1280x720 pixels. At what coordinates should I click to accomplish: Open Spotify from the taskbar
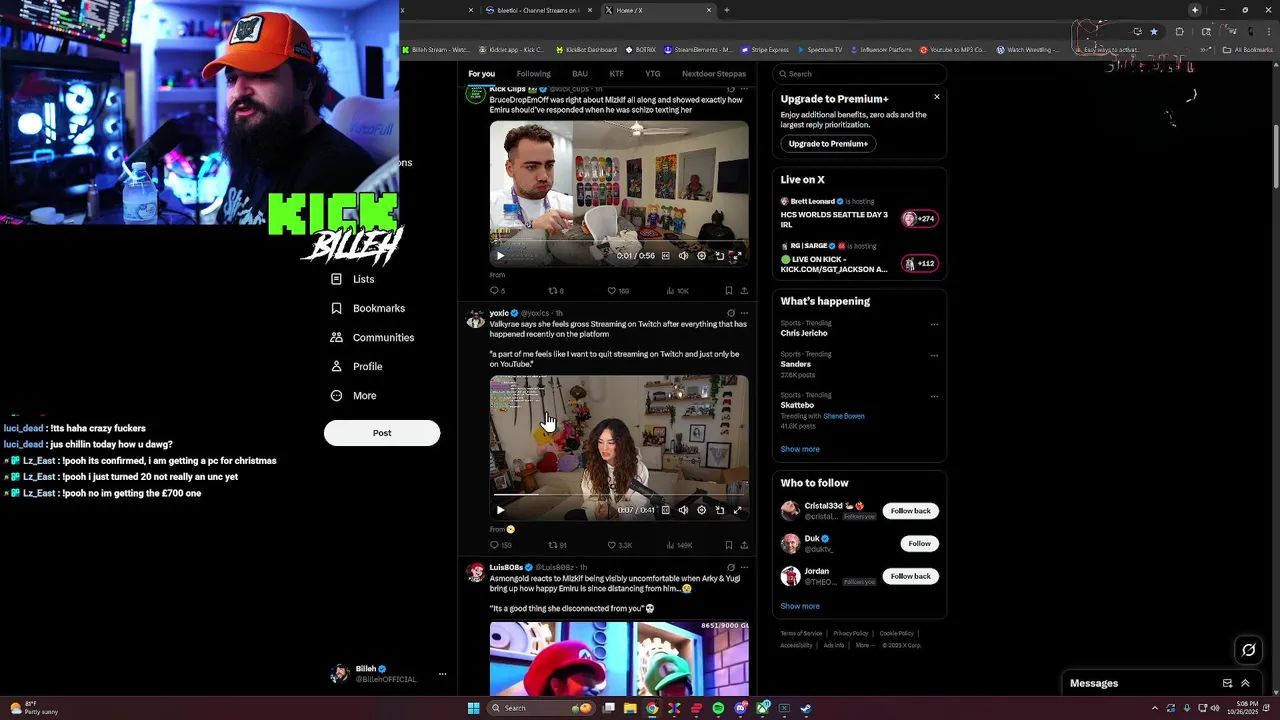click(718, 708)
